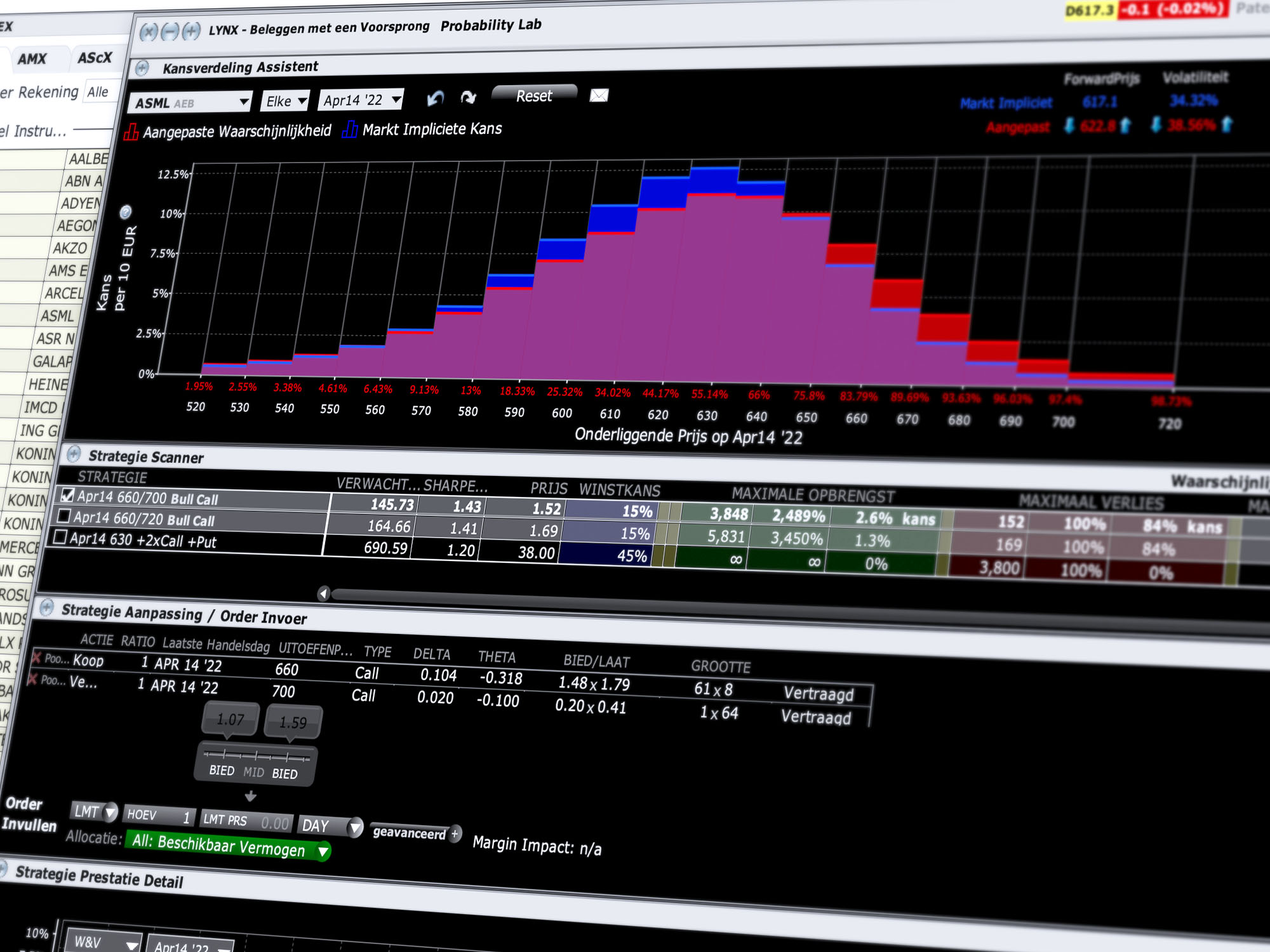Click the help icon beside the chart axis
The width and height of the screenshot is (1270, 952).
point(126,211)
